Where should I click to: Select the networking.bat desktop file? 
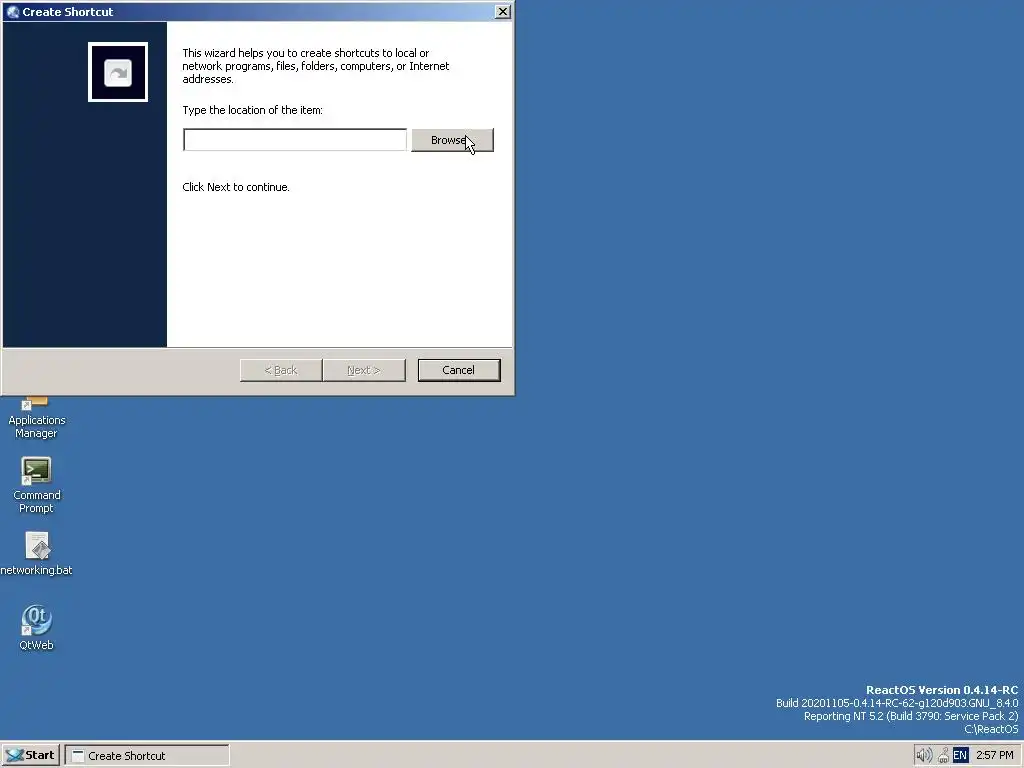point(37,554)
